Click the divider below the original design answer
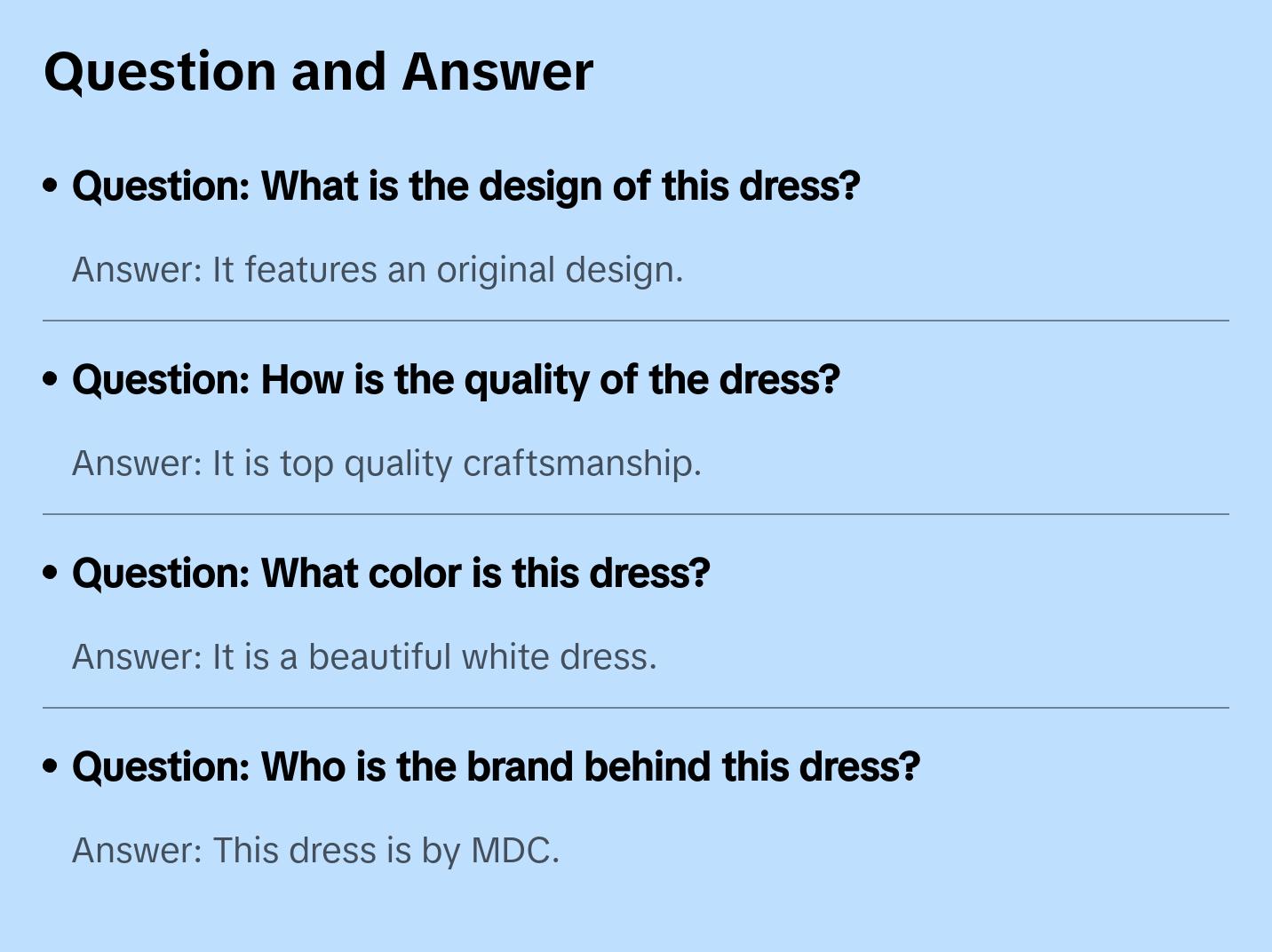Viewport: 1272px width, 952px height. [x=636, y=321]
